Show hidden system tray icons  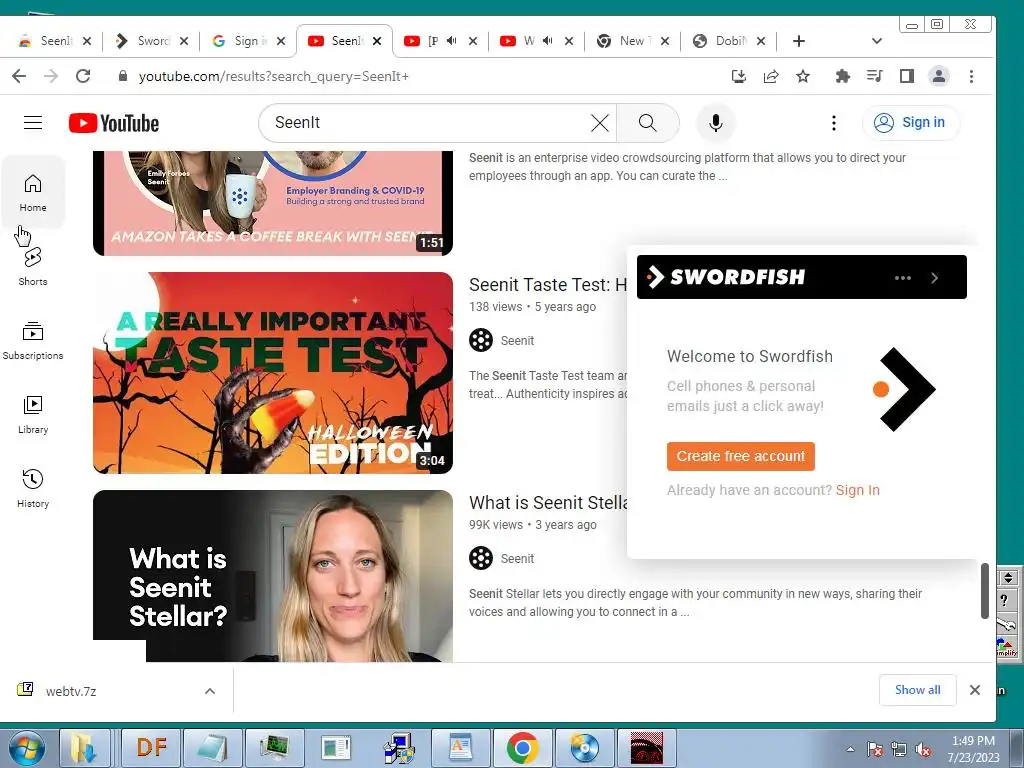pyautogui.click(x=850, y=749)
